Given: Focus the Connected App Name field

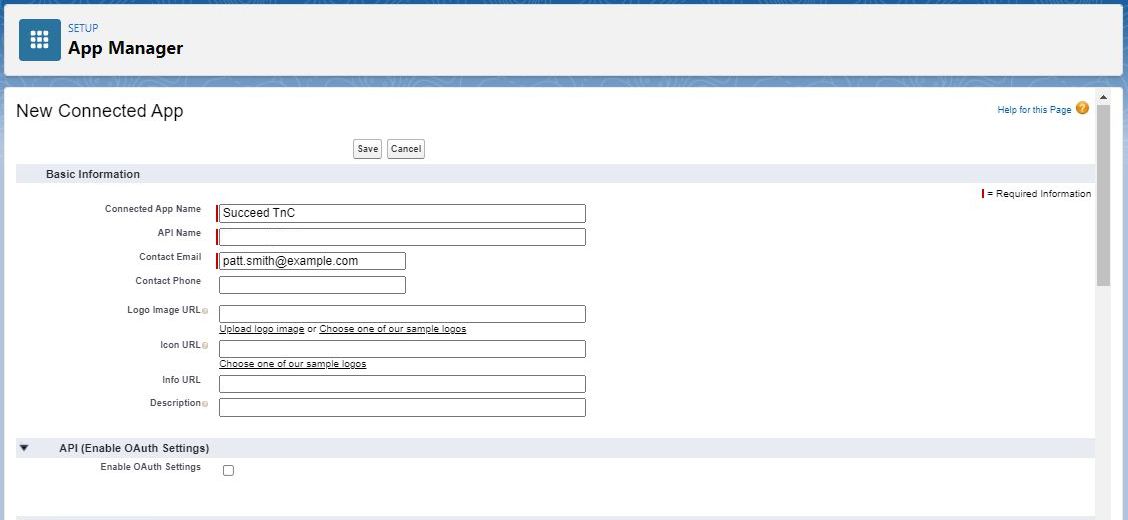Looking at the screenshot, I should (x=402, y=214).
